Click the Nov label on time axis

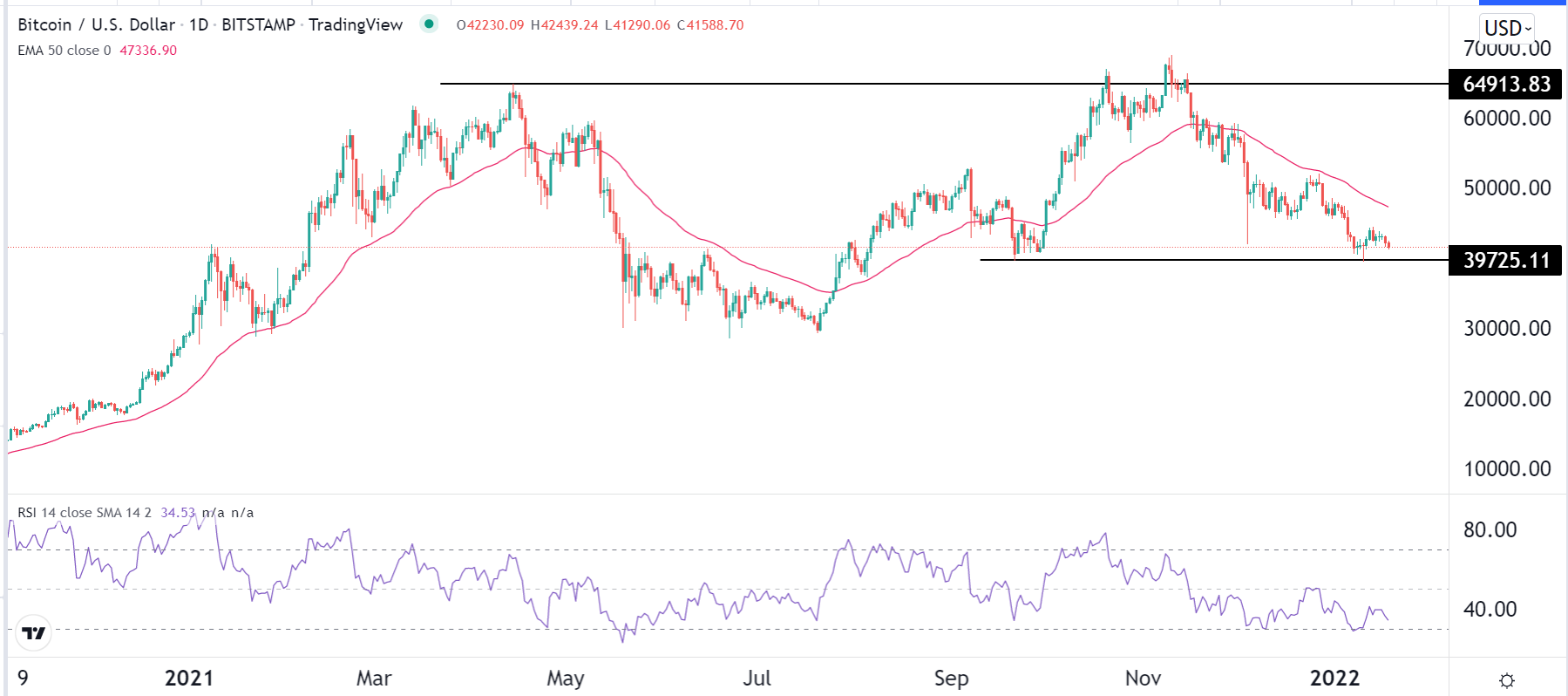(x=1143, y=679)
